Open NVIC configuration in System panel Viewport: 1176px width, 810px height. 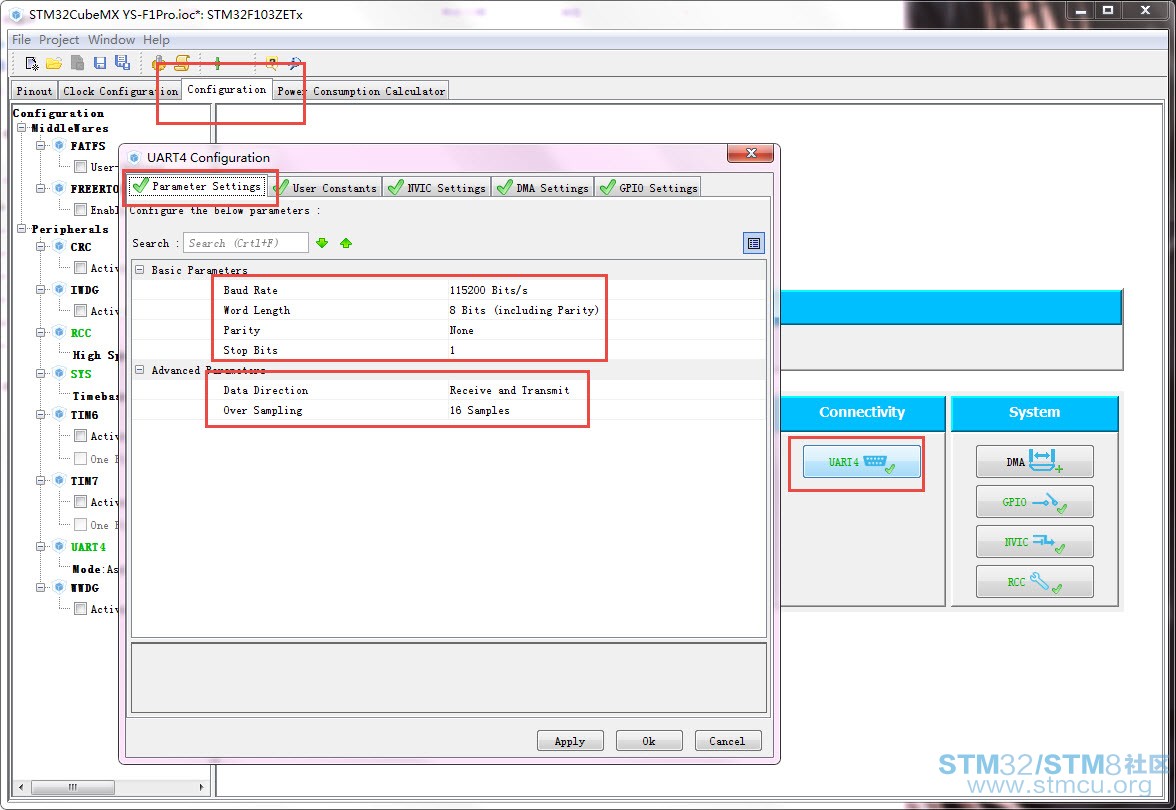pos(1034,542)
